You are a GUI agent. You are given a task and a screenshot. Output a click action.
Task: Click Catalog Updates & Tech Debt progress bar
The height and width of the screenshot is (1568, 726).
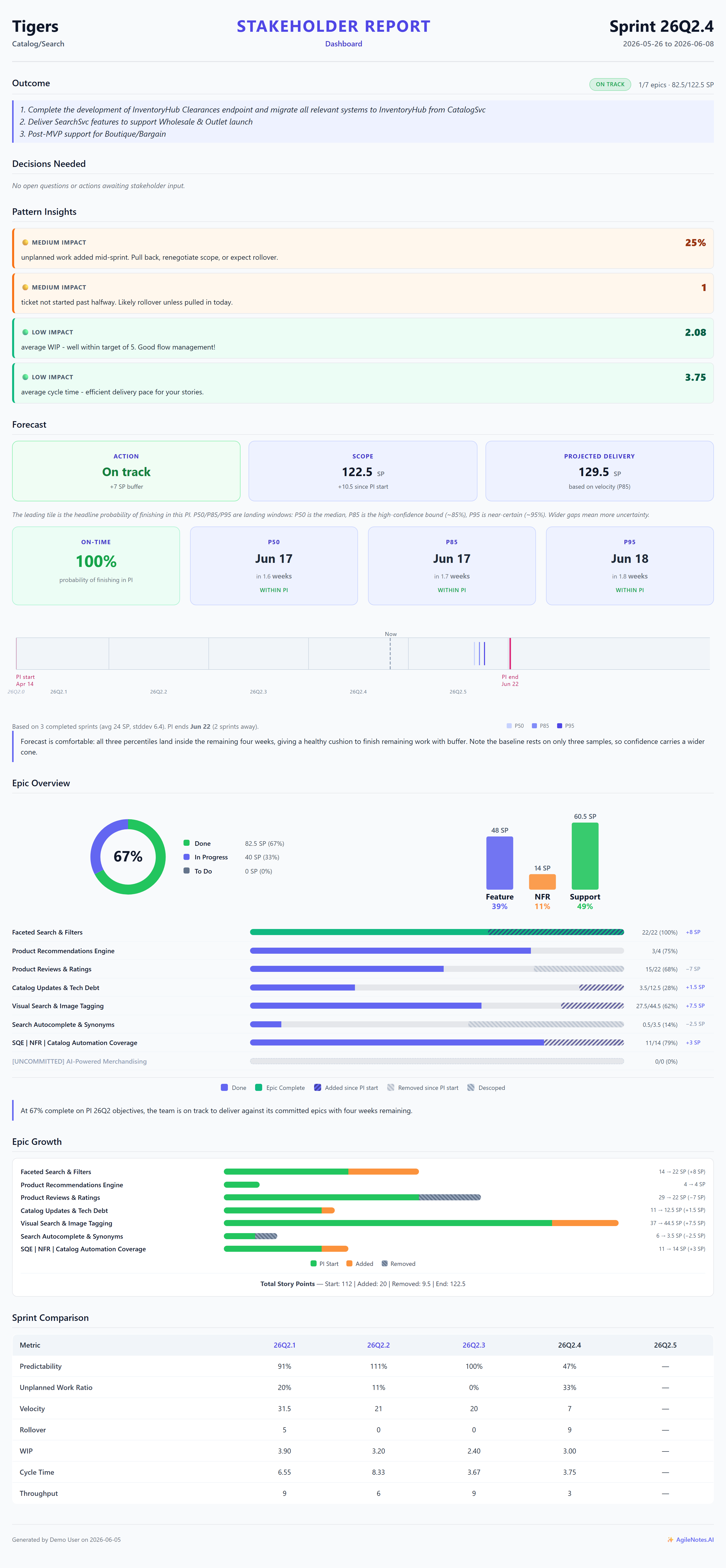coord(437,987)
